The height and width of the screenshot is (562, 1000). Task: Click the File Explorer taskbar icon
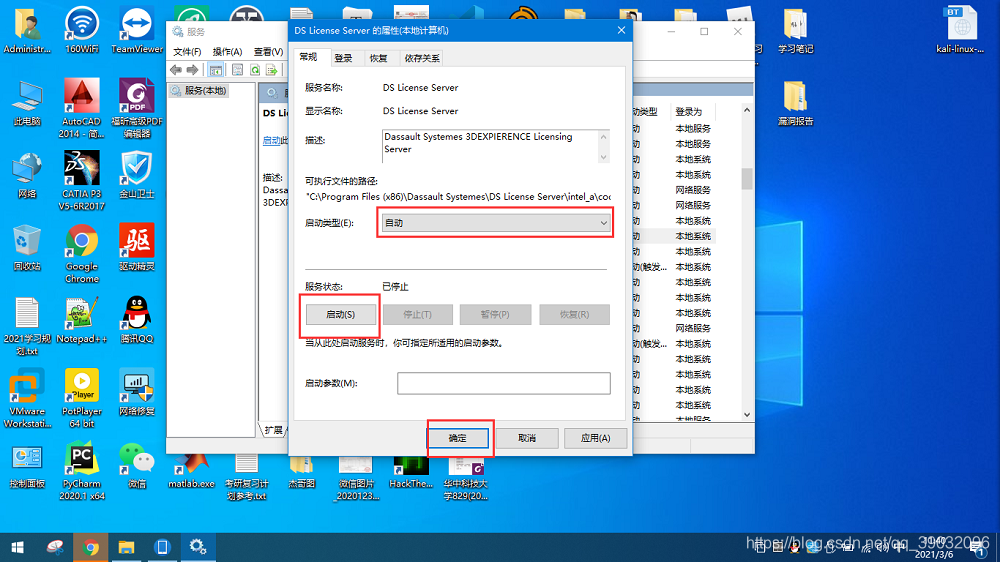pyautogui.click(x=126, y=547)
